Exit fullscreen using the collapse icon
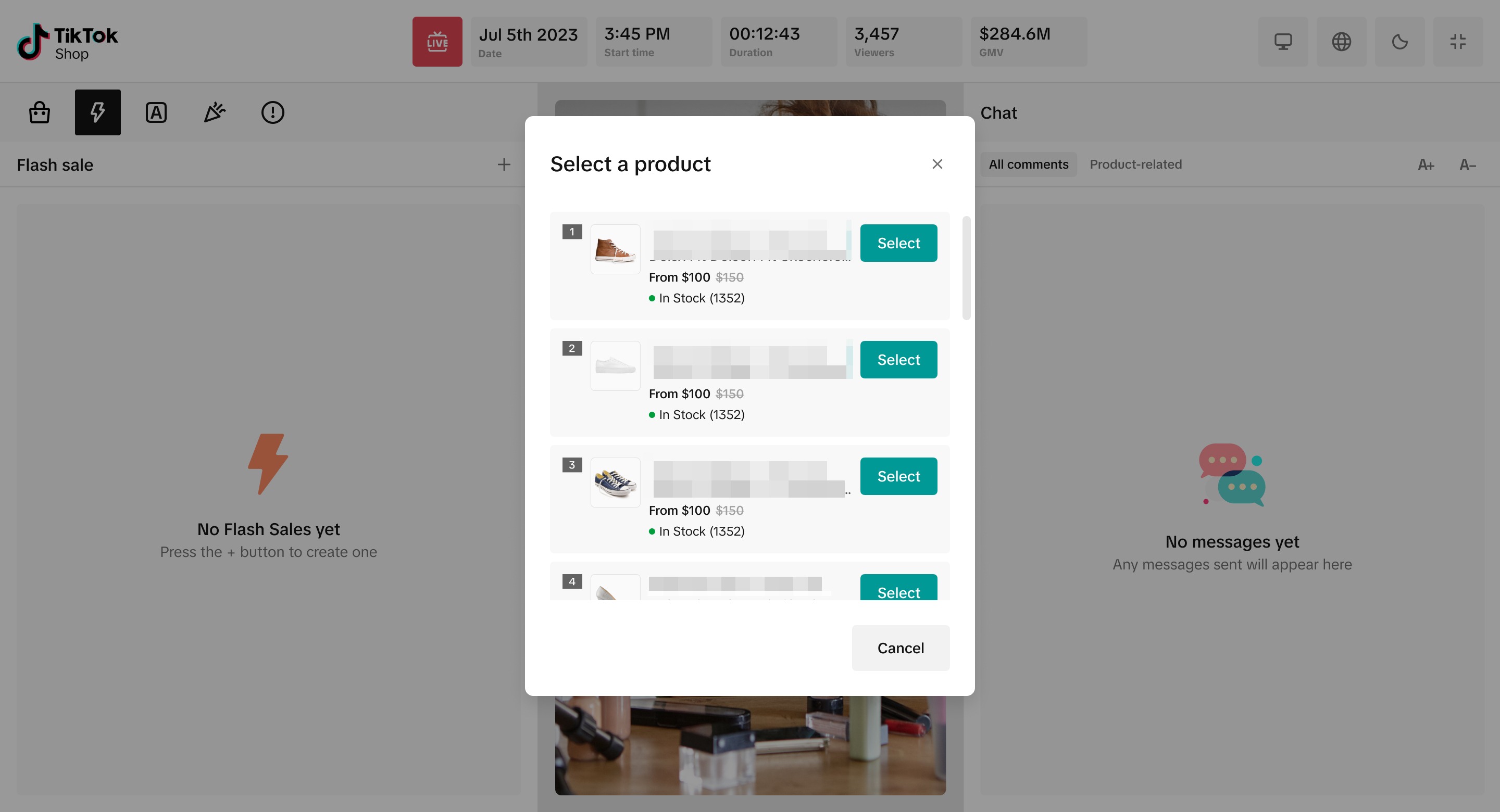1500x812 pixels. click(x=1457, y=41)
